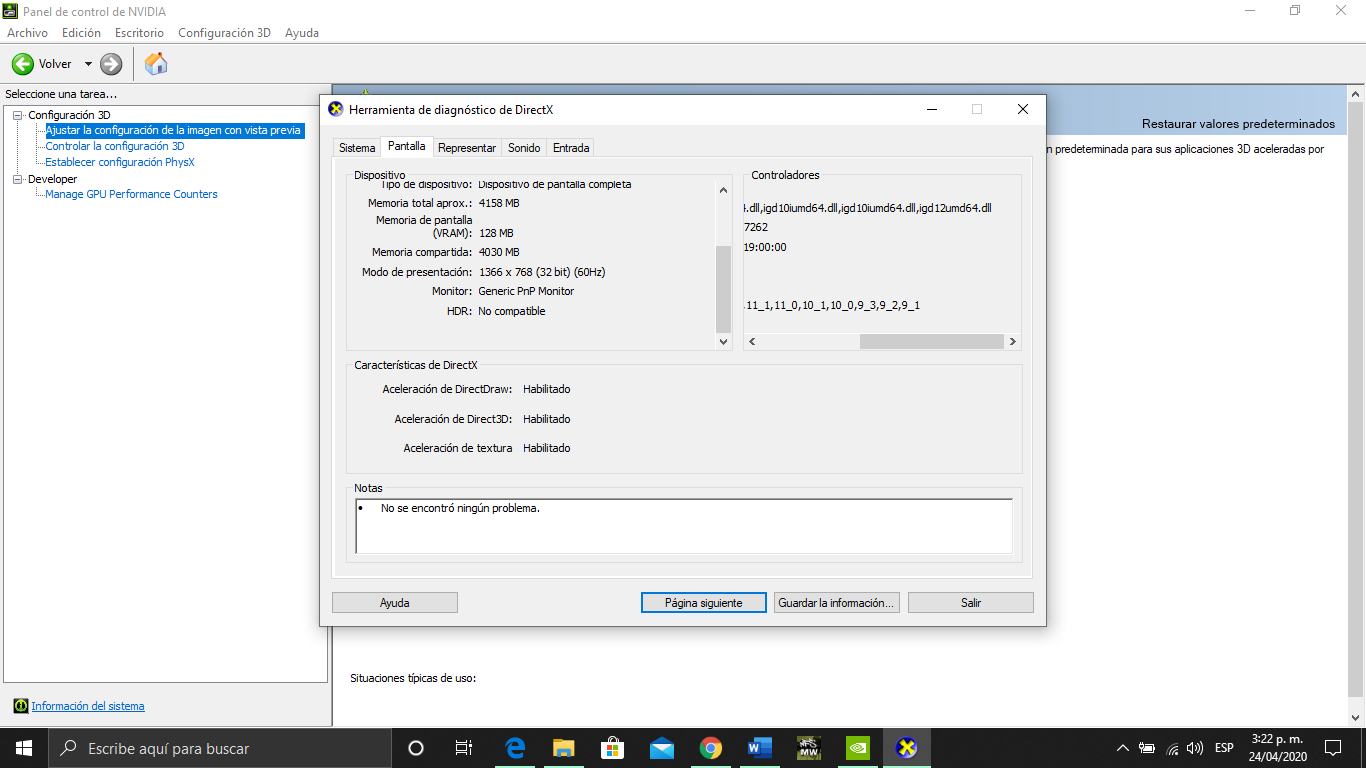This screenshot has height=768, width=1366.
Task: Open the notification center icon
Action: click(1333, 748)
